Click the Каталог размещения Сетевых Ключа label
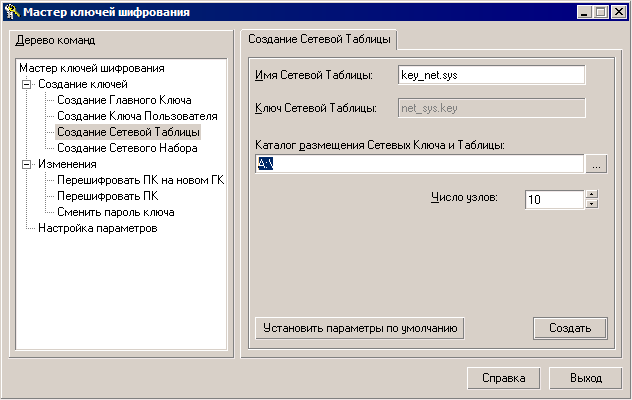Viewport: 632px width, 400px height. click(380, 145)
